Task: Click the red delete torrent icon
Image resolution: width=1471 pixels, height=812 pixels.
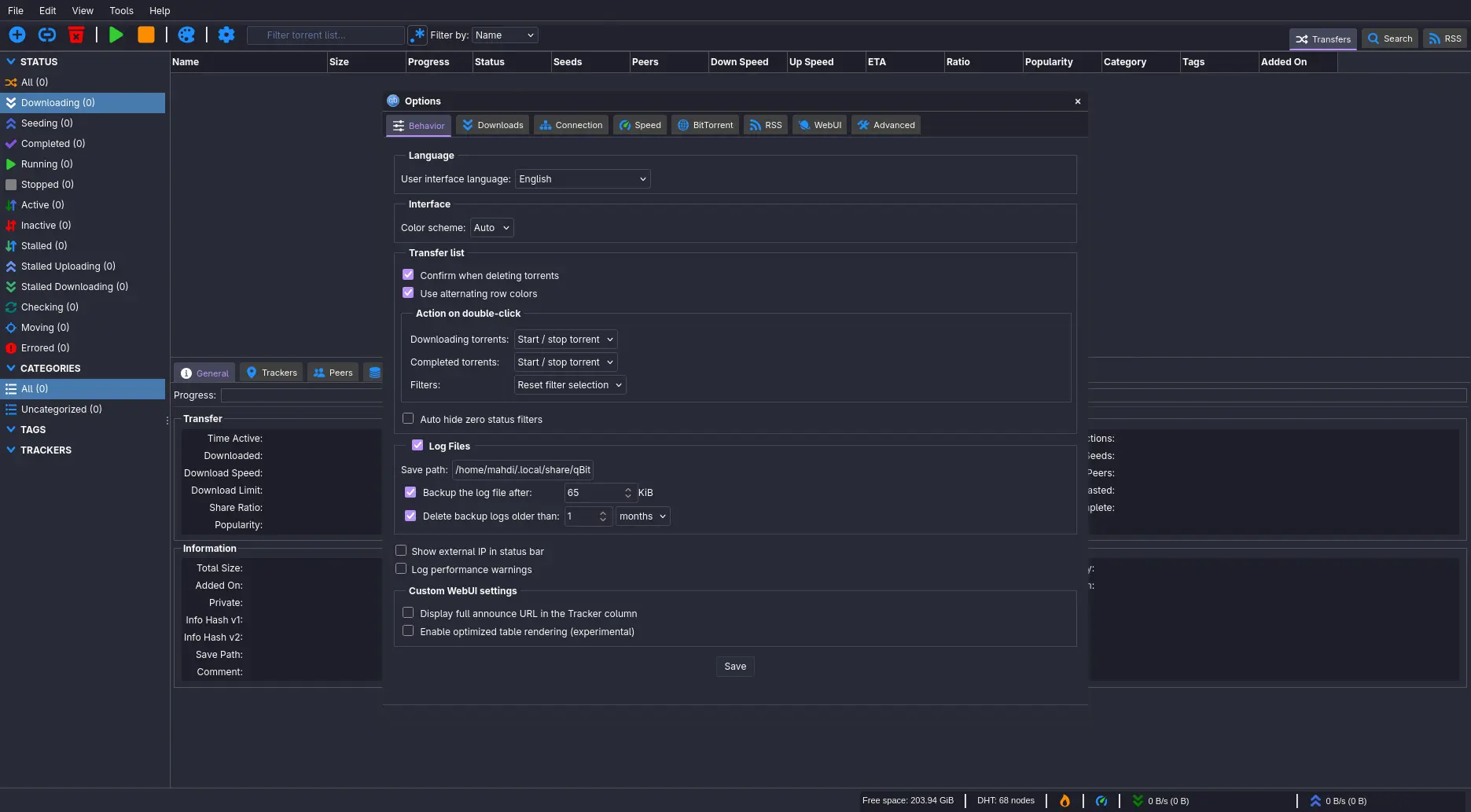Action: pos(75,35)
